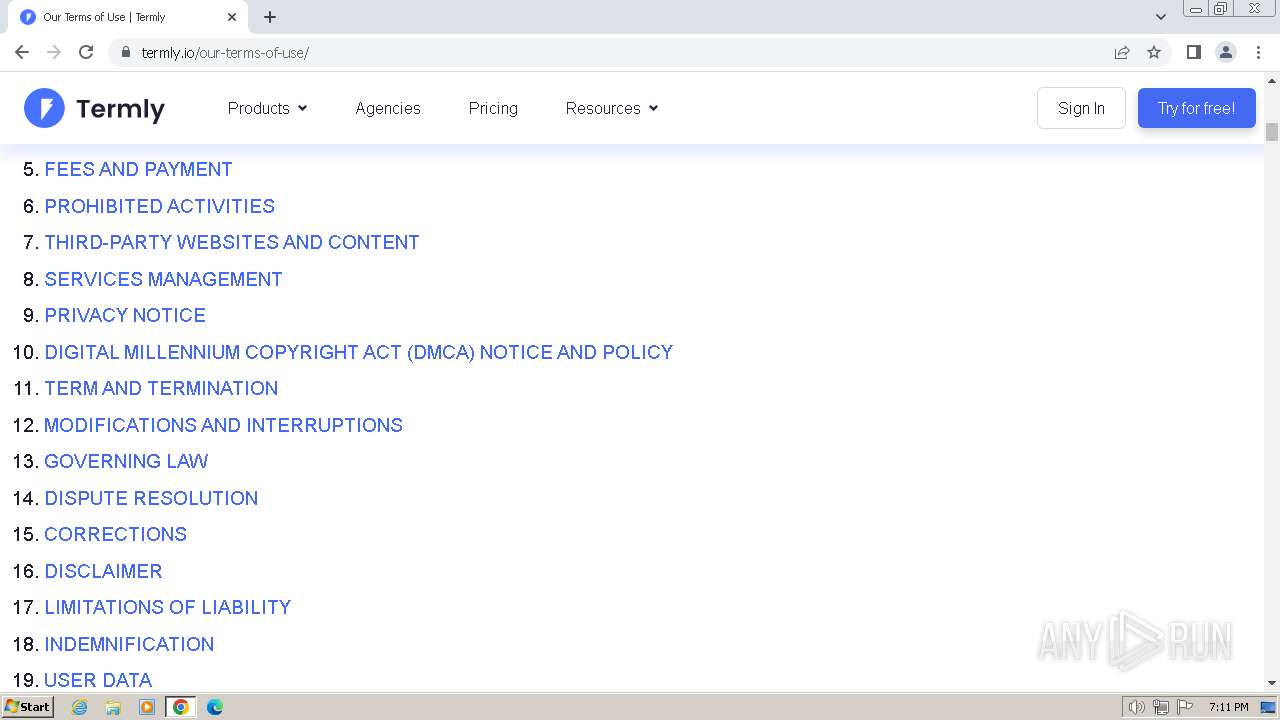
Task: Click the scrollbar up arrow
Action: point(1272,80)
